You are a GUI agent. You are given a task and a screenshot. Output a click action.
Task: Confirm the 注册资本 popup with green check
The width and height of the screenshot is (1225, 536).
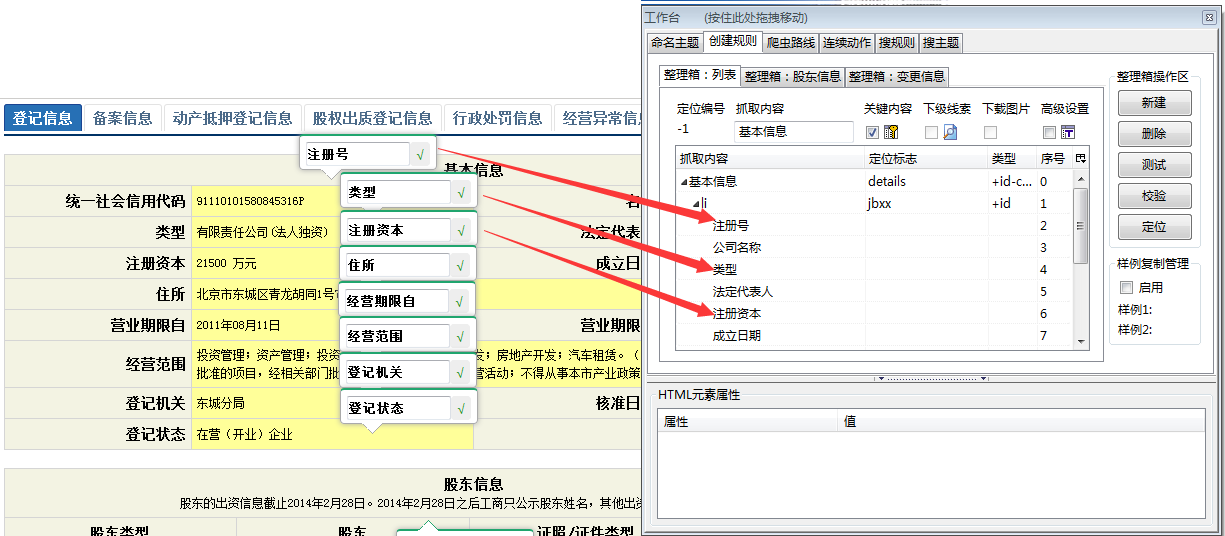tap(461, 230)
